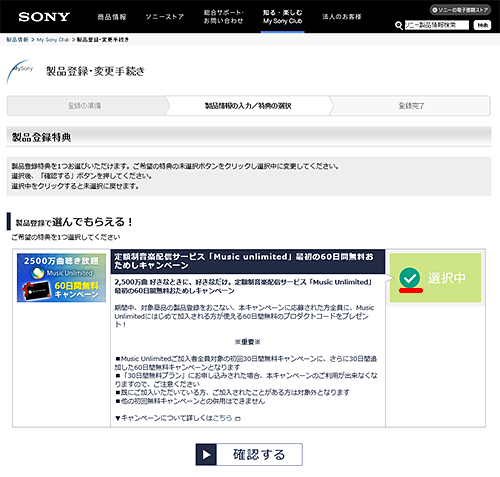Image resolution: width=500 pixels, height=477 pixels.
Task: Click the 製品登録・変更手続き page title
Action: coord(95,71)
